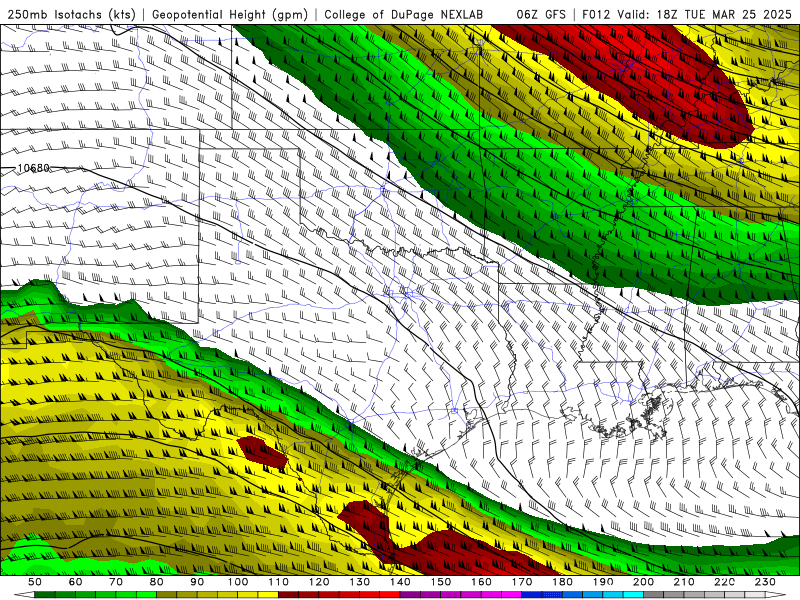
Task: Select the bright red swatch left of 140
Action: (390, 595)
